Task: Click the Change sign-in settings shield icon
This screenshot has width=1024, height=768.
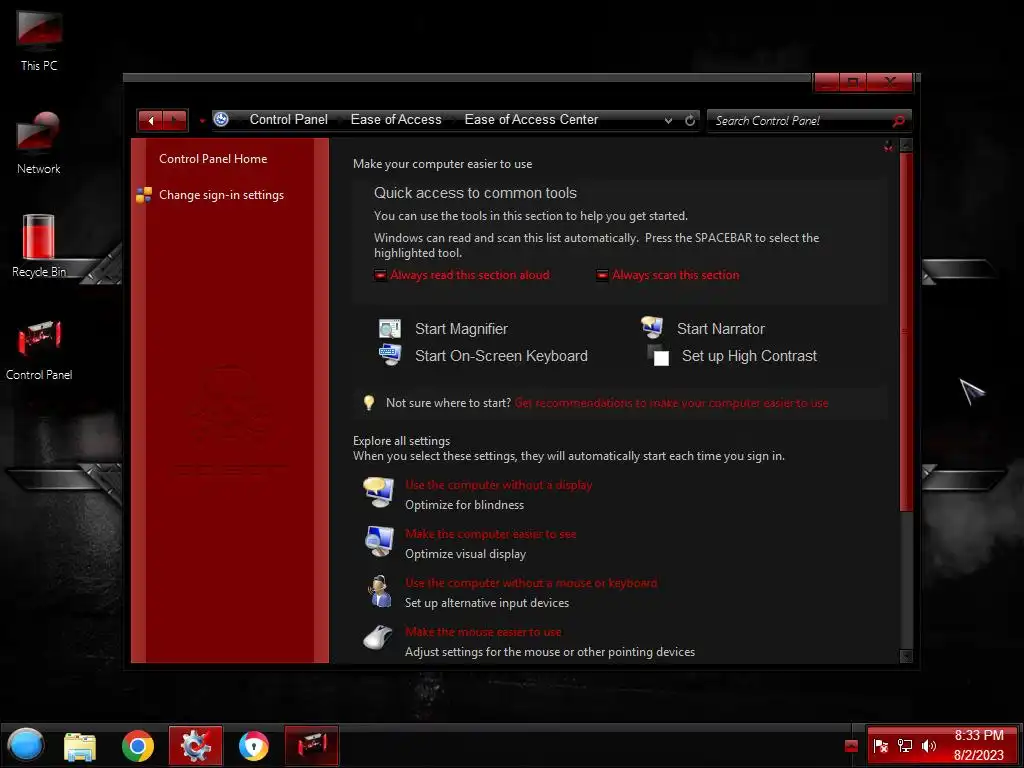Action: 144,195
